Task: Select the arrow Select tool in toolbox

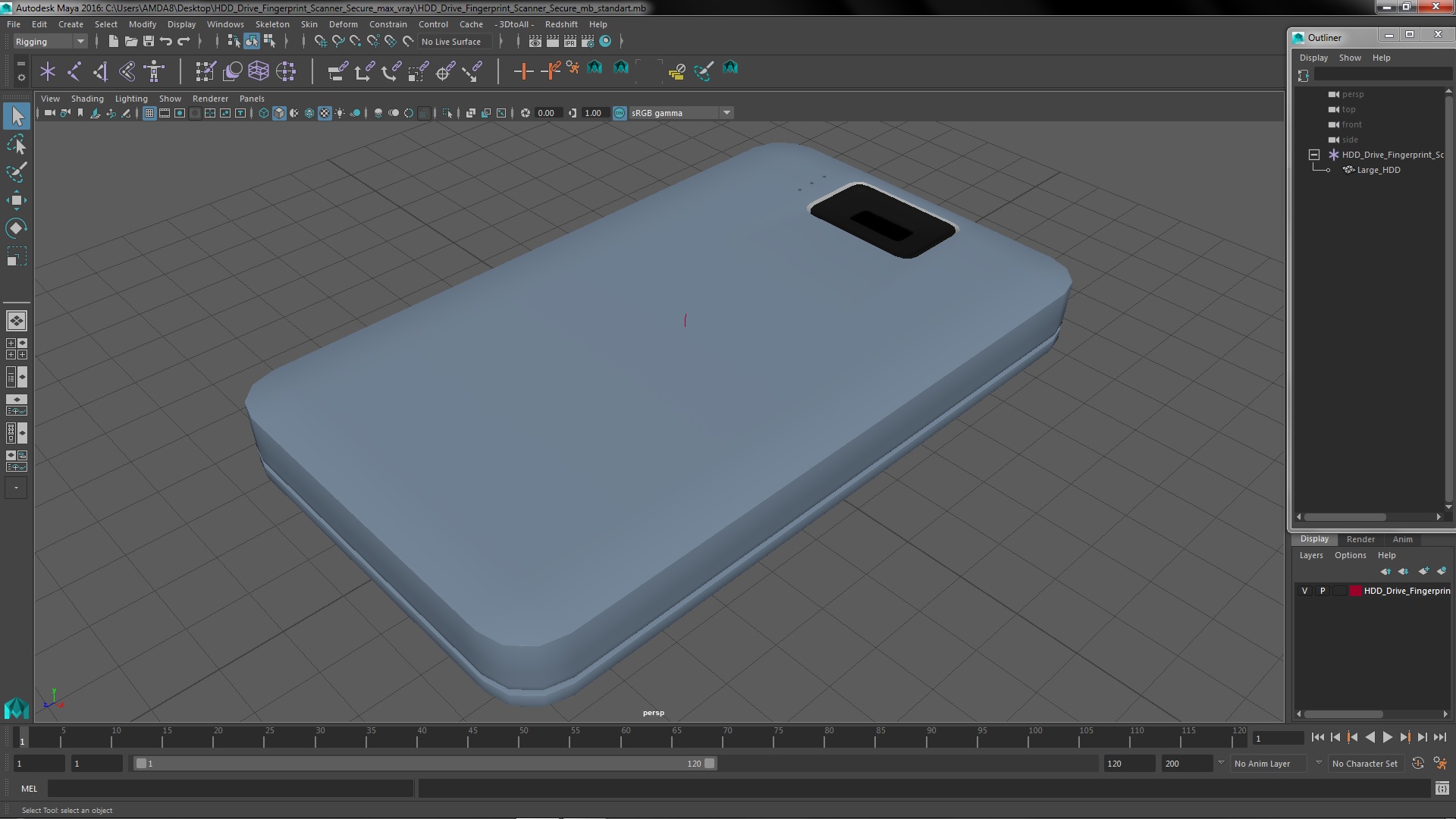Action: pos(17,116)
